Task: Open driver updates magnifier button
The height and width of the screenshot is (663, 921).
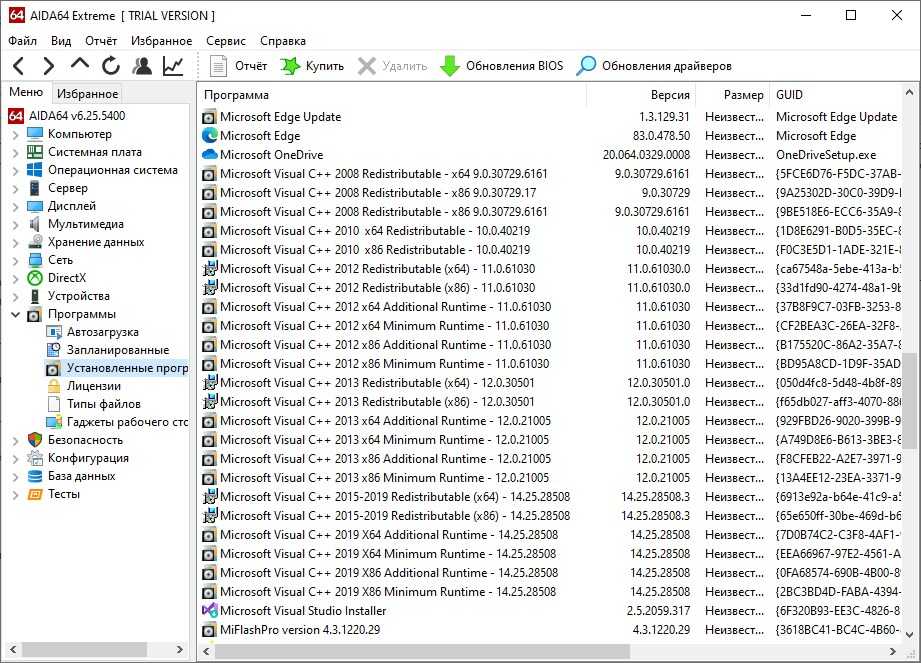Action: tap(654, 66)
